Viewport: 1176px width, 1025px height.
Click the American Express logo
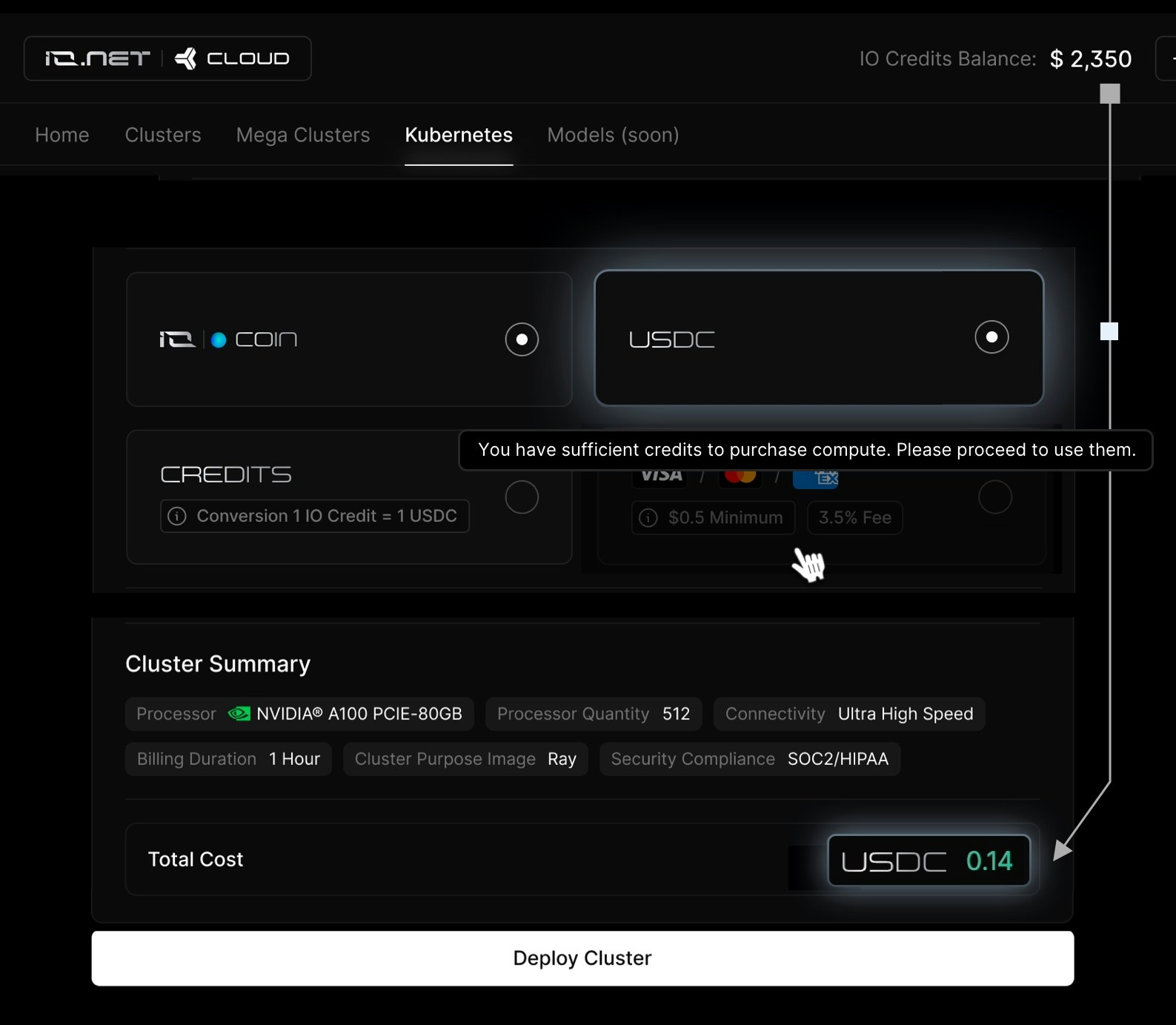(816, 478)
